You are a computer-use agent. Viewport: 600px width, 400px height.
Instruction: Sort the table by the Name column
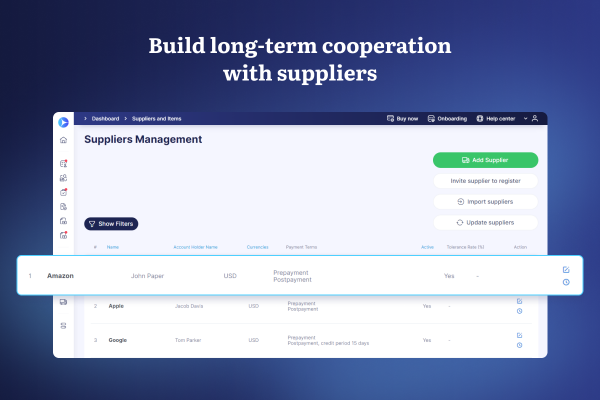click(113, 246)
